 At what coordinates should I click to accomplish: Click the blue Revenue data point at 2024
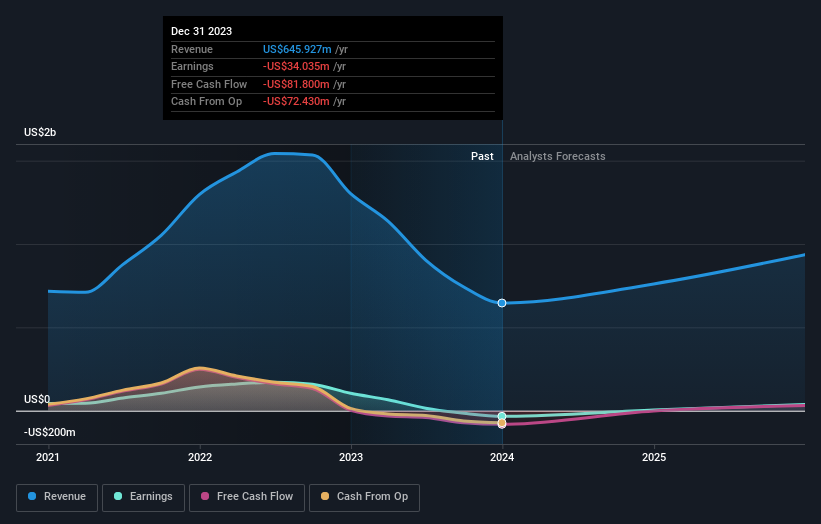[502, 303]
